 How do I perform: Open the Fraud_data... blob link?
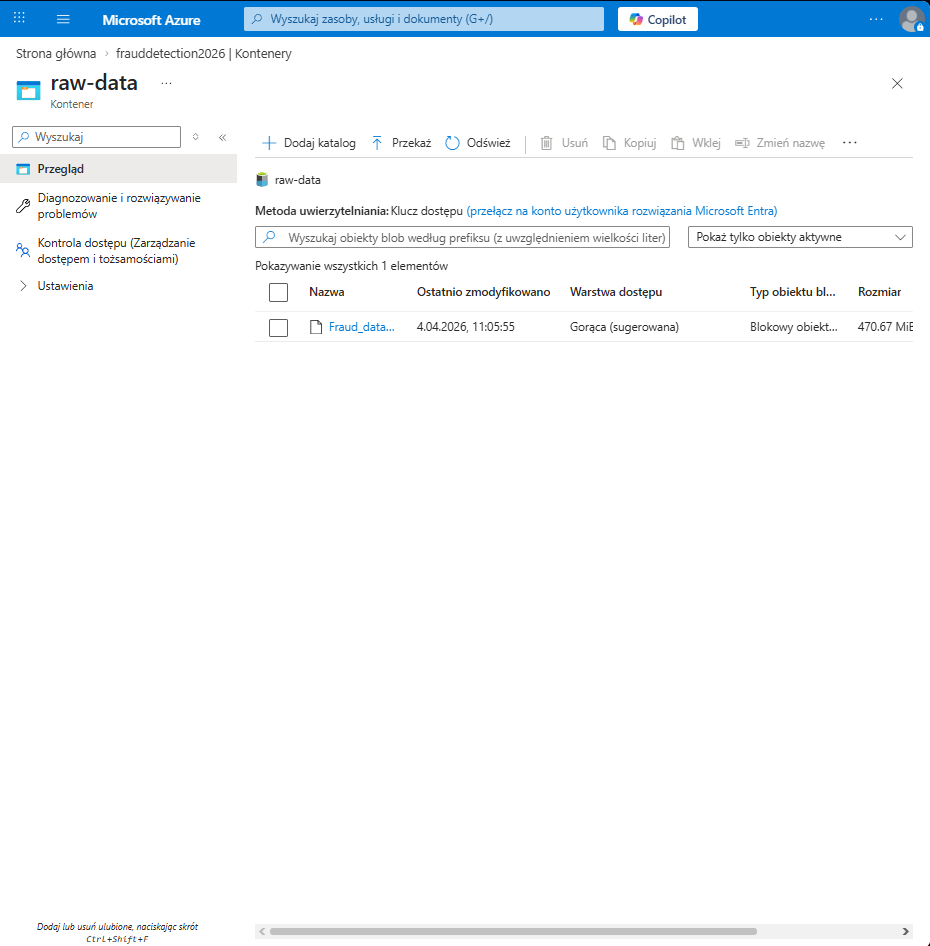tap(361, 327)
